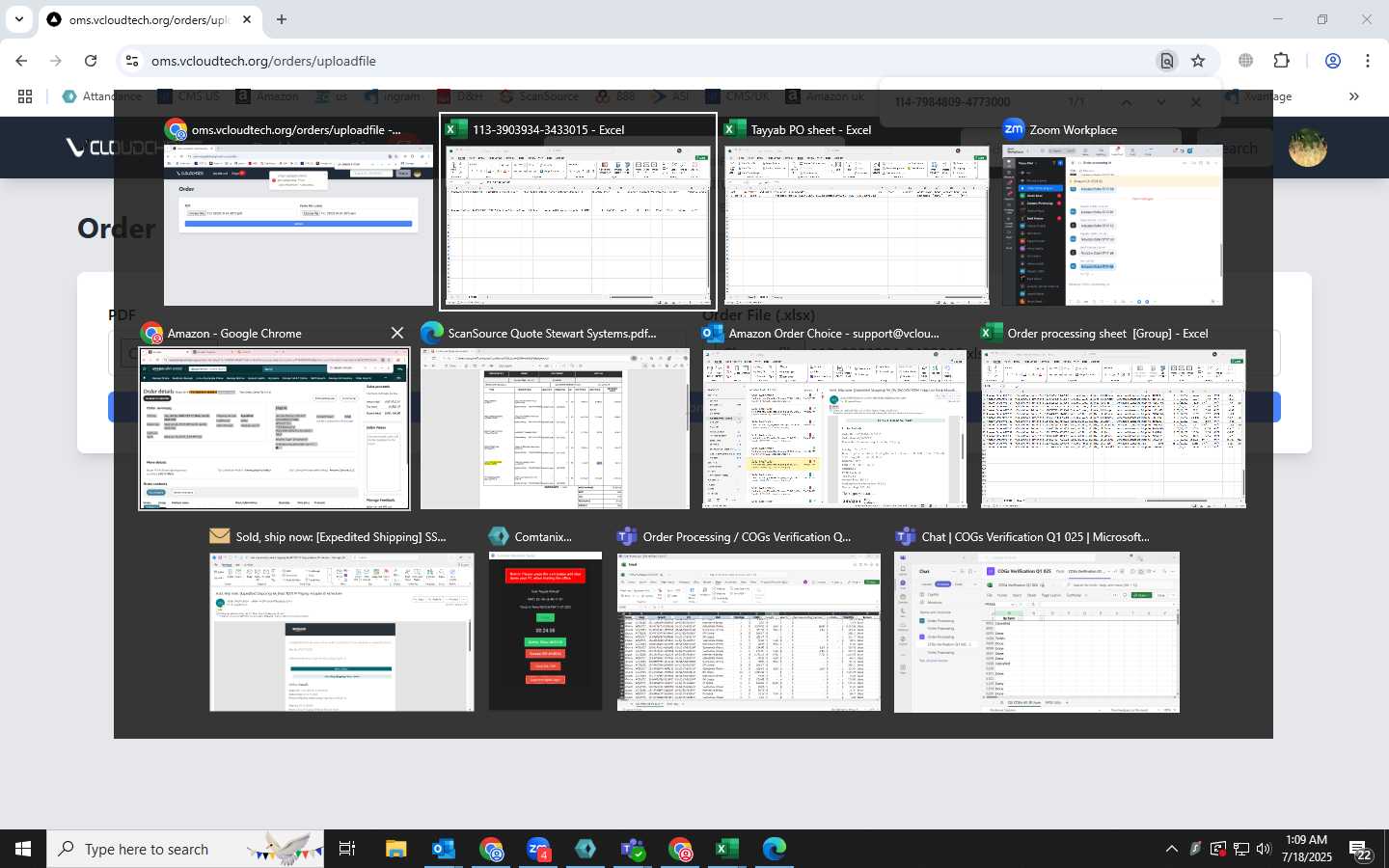Close the oms.vcloudtech.org tab

coord(247,19)
